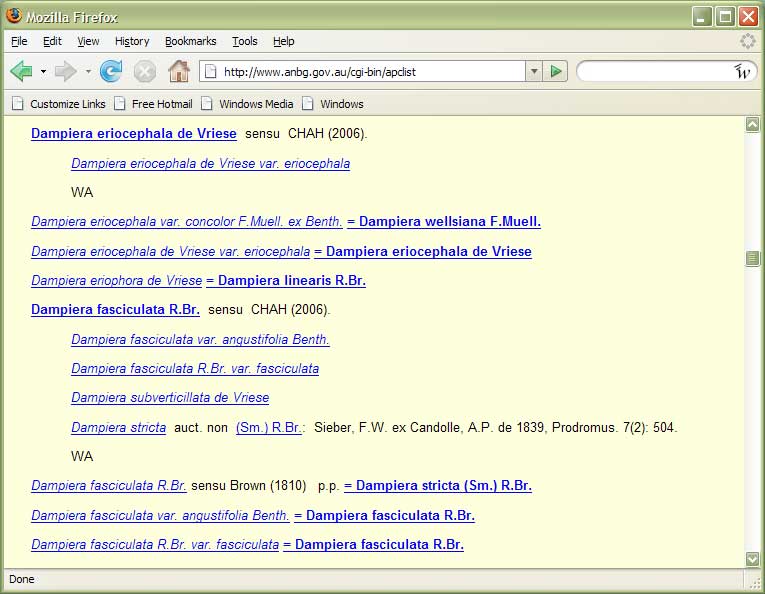The image size is (765, 594).
Task: Reload the page with the refresh icon
Action: pyautogui.click(x=111, y=71)
